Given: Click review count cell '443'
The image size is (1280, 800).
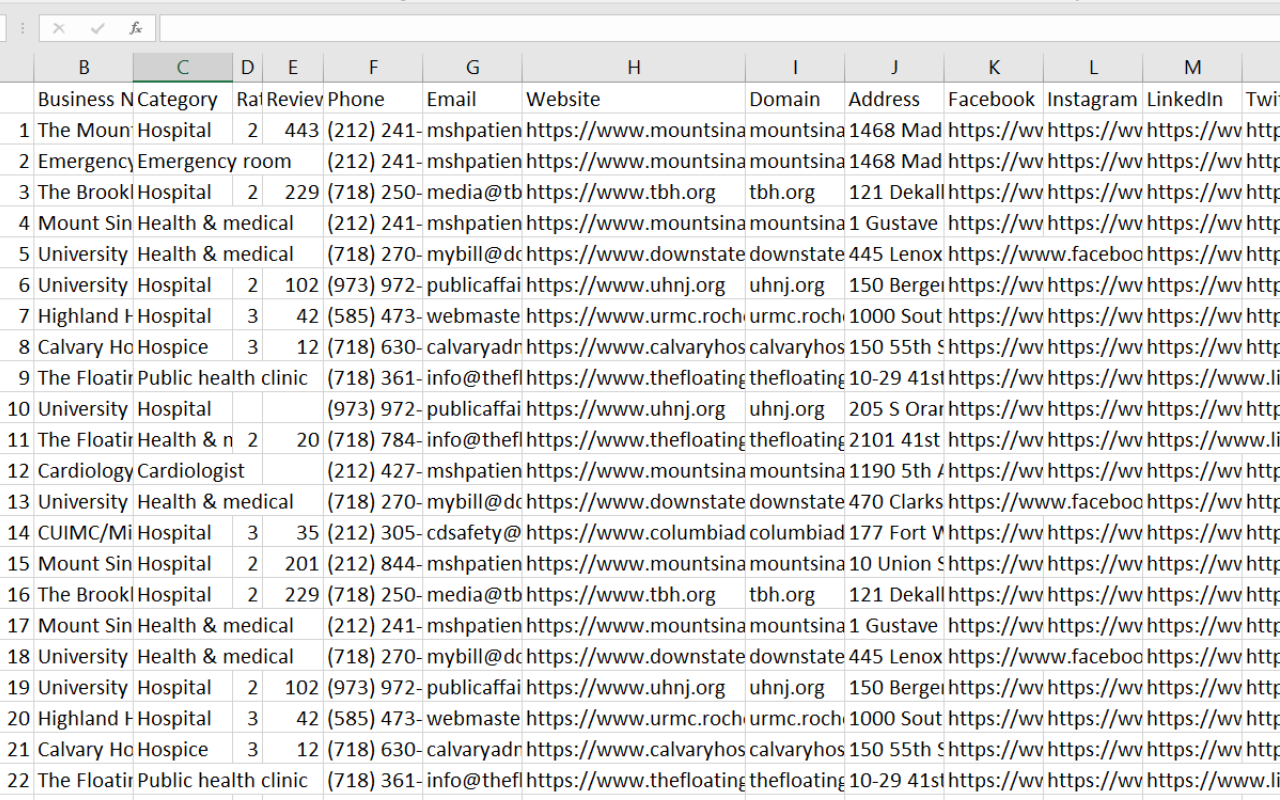Looking at the screenshot, I should (x=293, y=130).
